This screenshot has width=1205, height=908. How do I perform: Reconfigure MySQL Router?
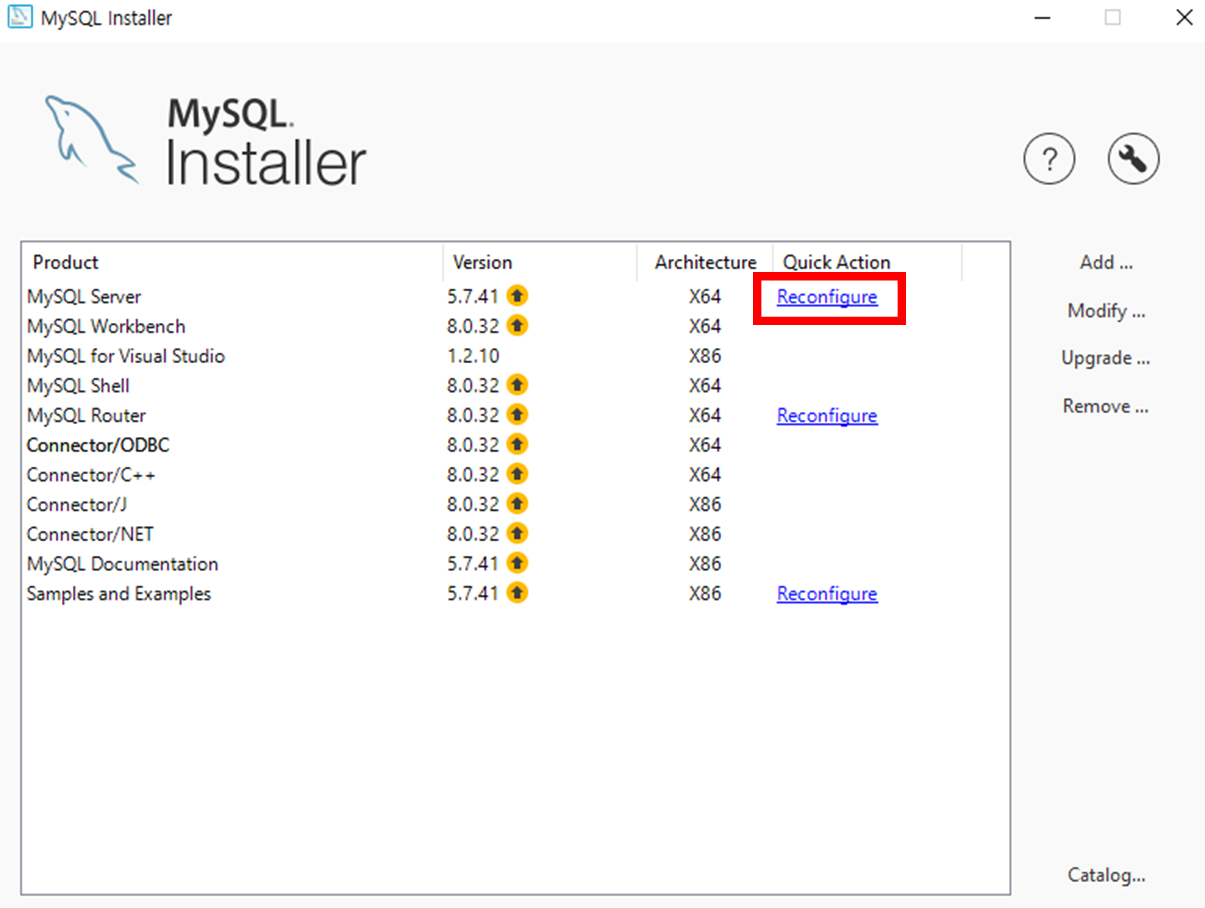click(x=827, y=415)
